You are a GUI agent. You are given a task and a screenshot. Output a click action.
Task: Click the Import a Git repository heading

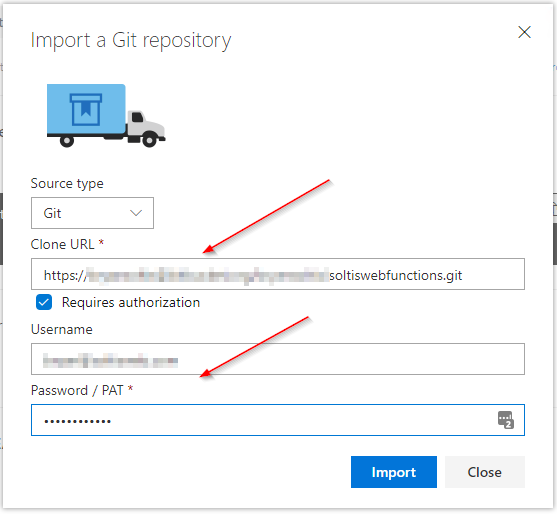[x=131, y=40]
